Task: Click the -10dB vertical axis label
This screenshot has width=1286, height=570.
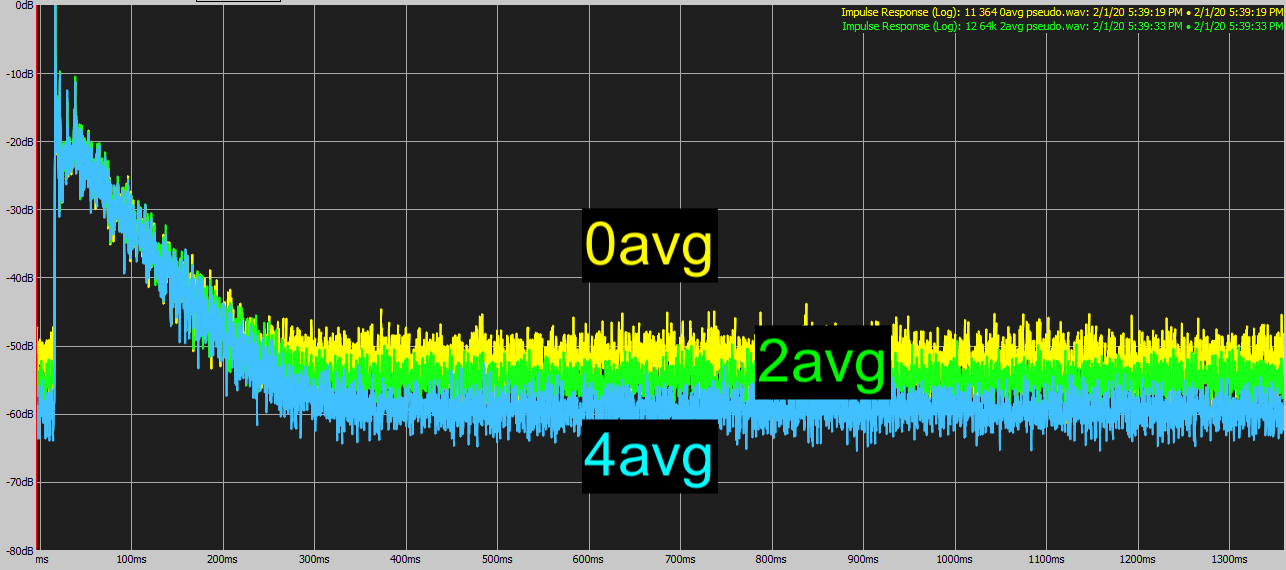Action: click(20, 74)
